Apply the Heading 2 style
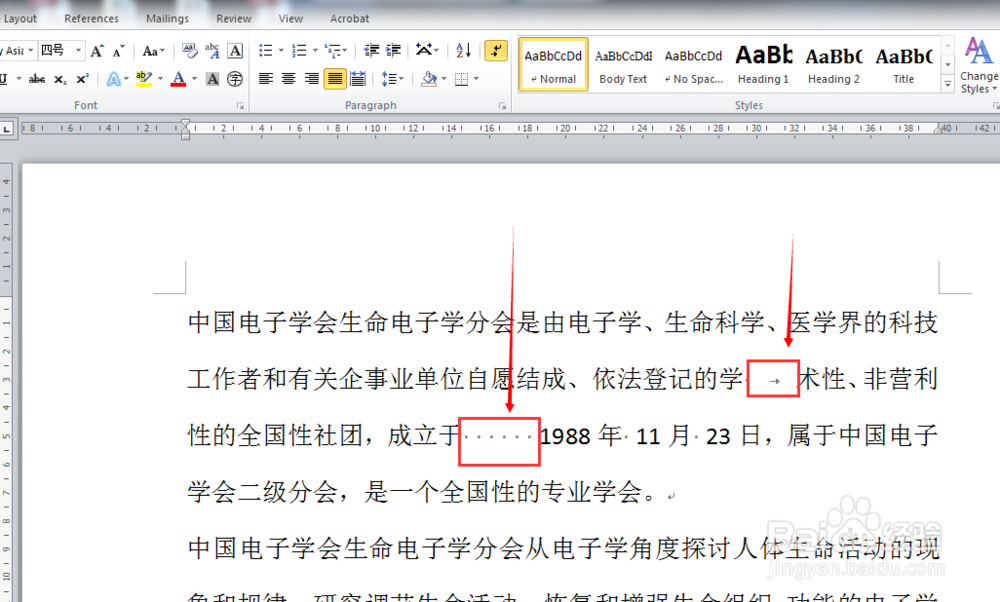1000x602 pixels. (834, 64)
